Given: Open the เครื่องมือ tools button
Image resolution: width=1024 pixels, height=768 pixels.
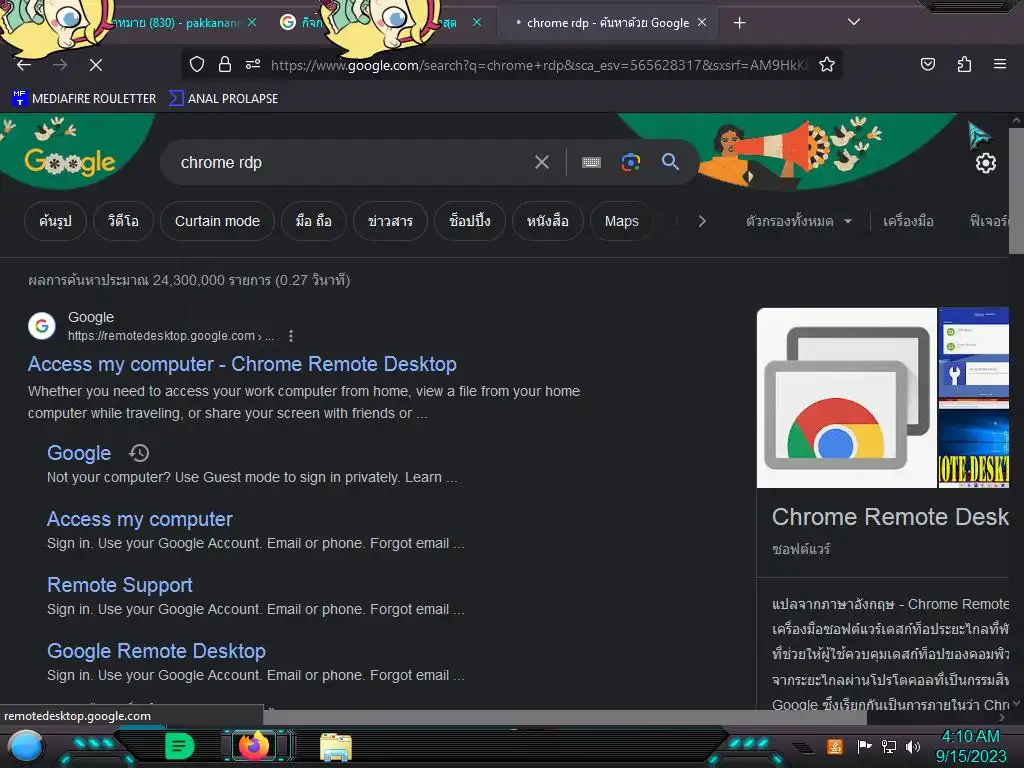Looking at the screenshot, I should (908, 221).
